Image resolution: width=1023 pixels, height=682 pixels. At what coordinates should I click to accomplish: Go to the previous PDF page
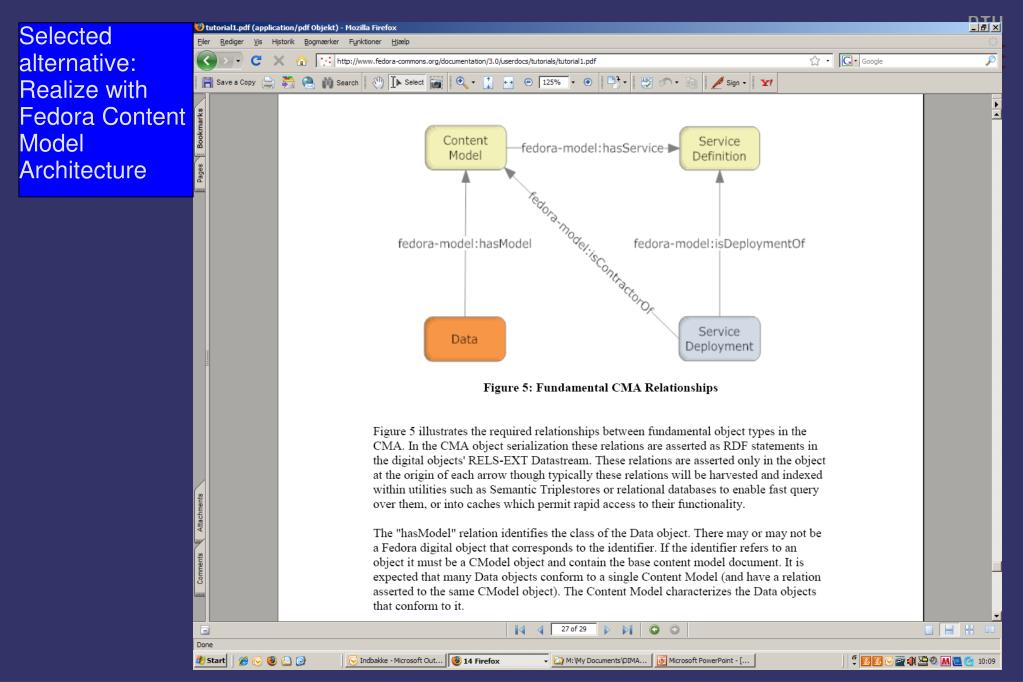pyautogui.click(x=540, y=630)
